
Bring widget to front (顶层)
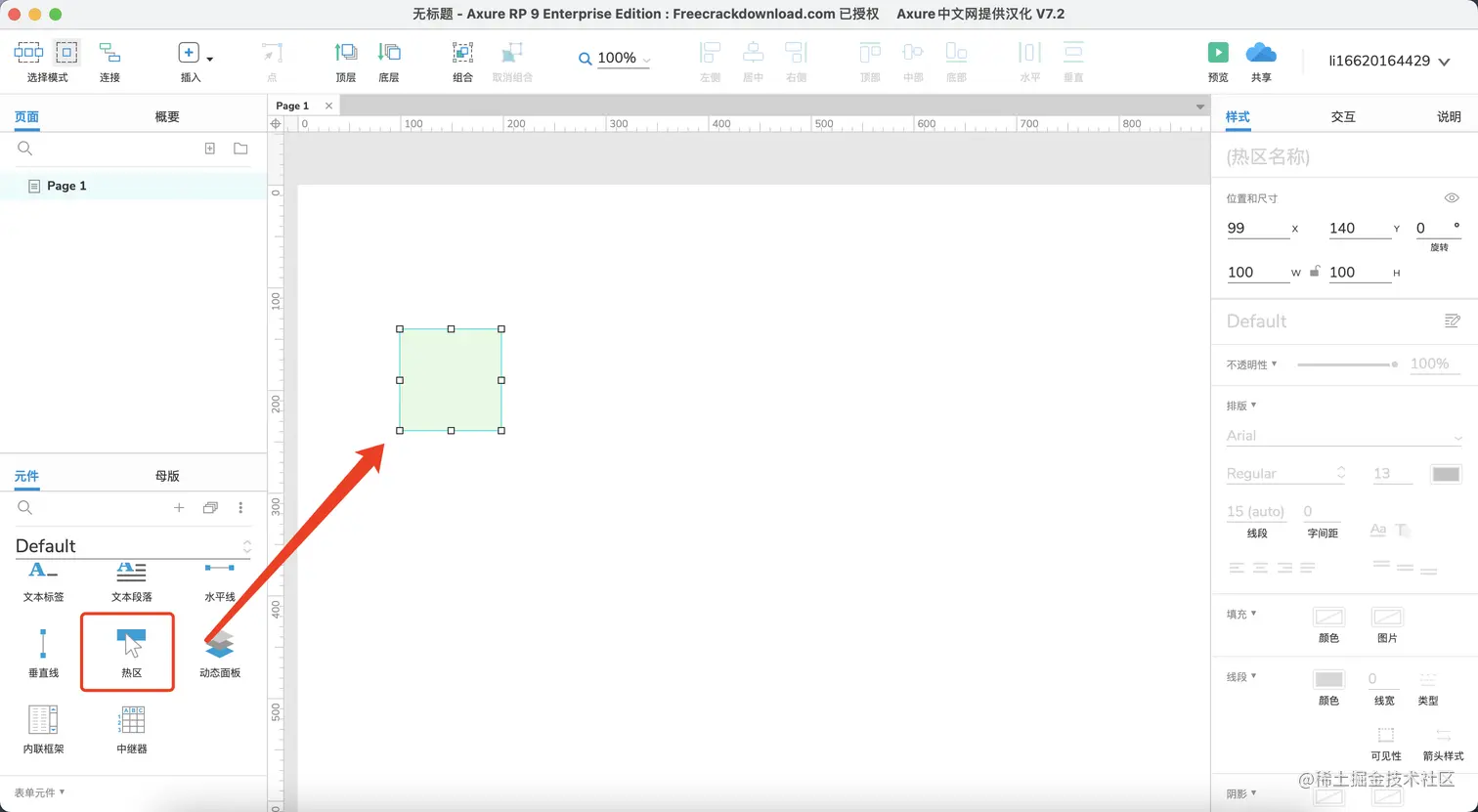(x=346, y=53)
